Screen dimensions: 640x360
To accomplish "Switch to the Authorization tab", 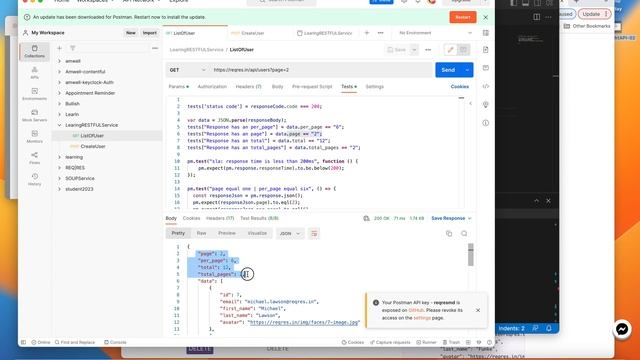I will point(212,87).
